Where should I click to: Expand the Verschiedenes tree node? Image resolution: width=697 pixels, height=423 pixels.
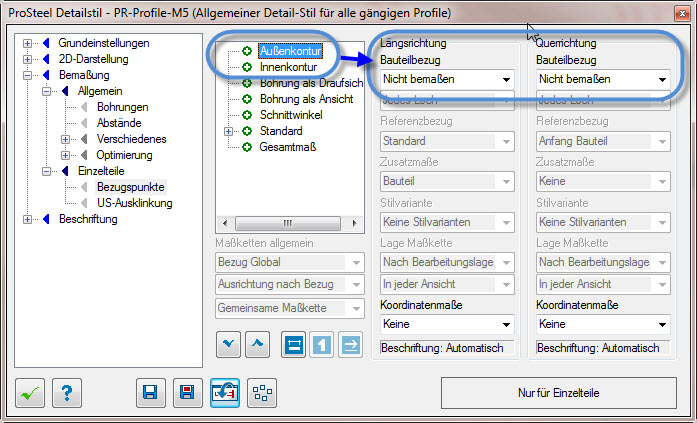pyautogui.click(x=65, y=140)
